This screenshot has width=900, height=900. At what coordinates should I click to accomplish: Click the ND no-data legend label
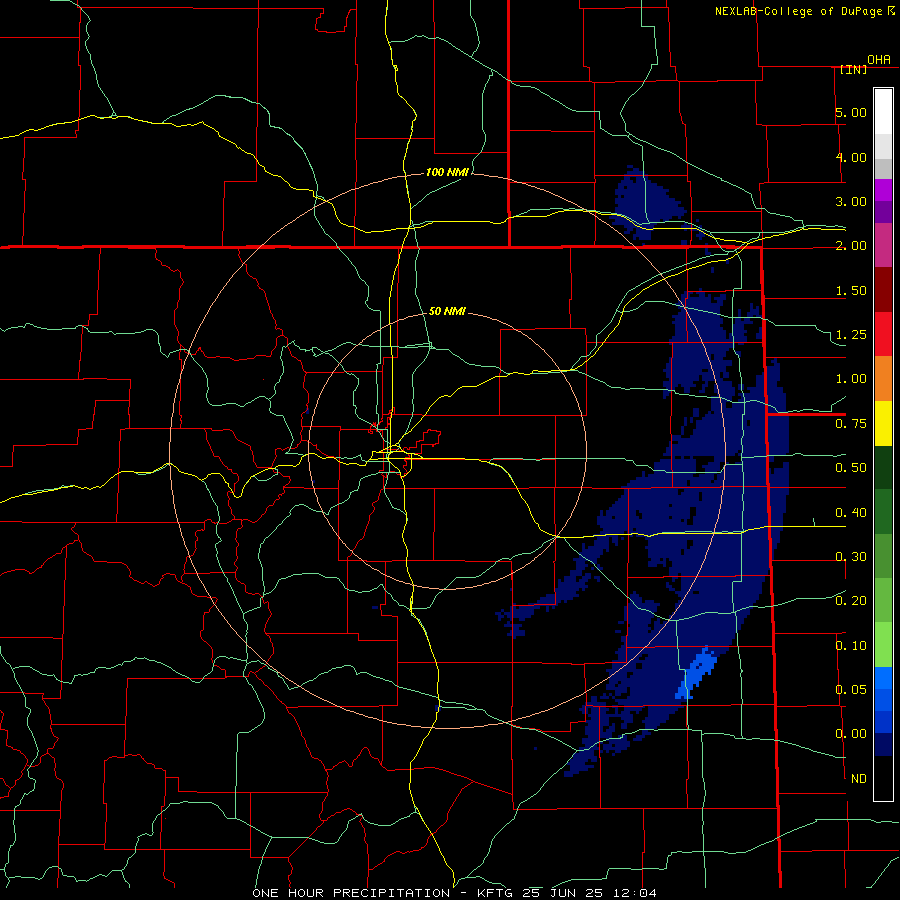(x=859, y=779)
